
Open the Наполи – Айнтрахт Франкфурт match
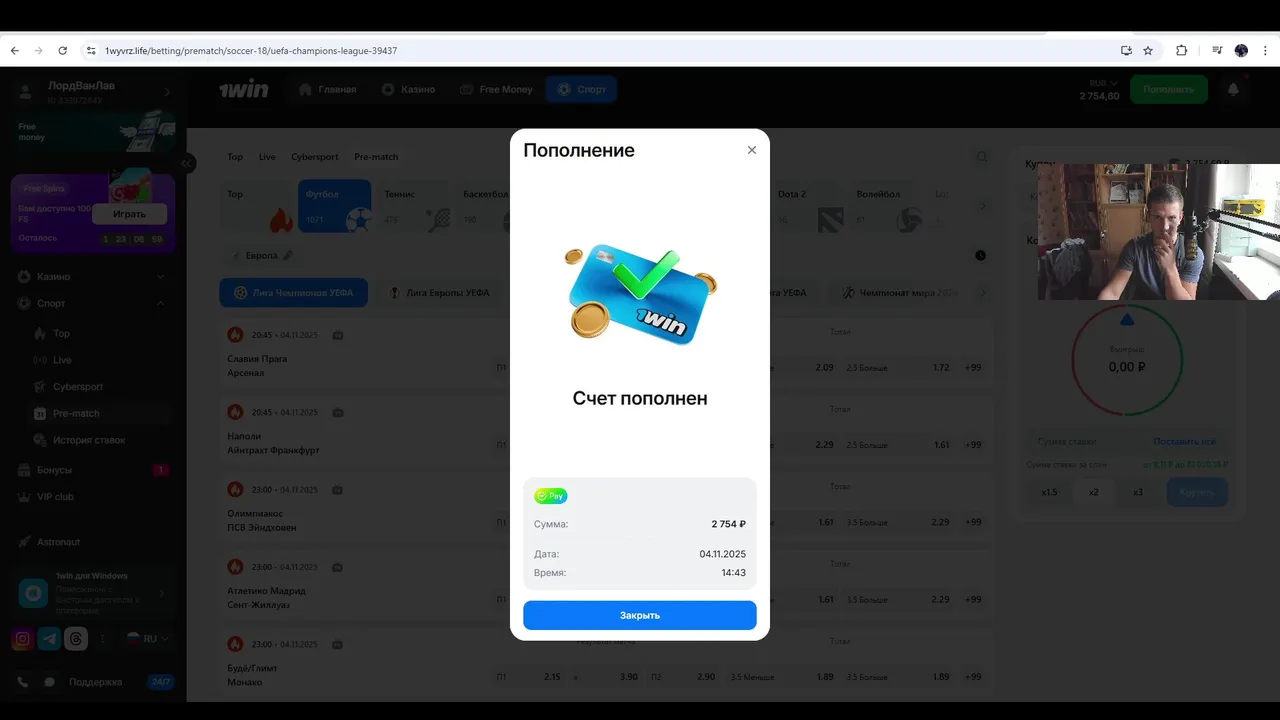coord(274,443)
